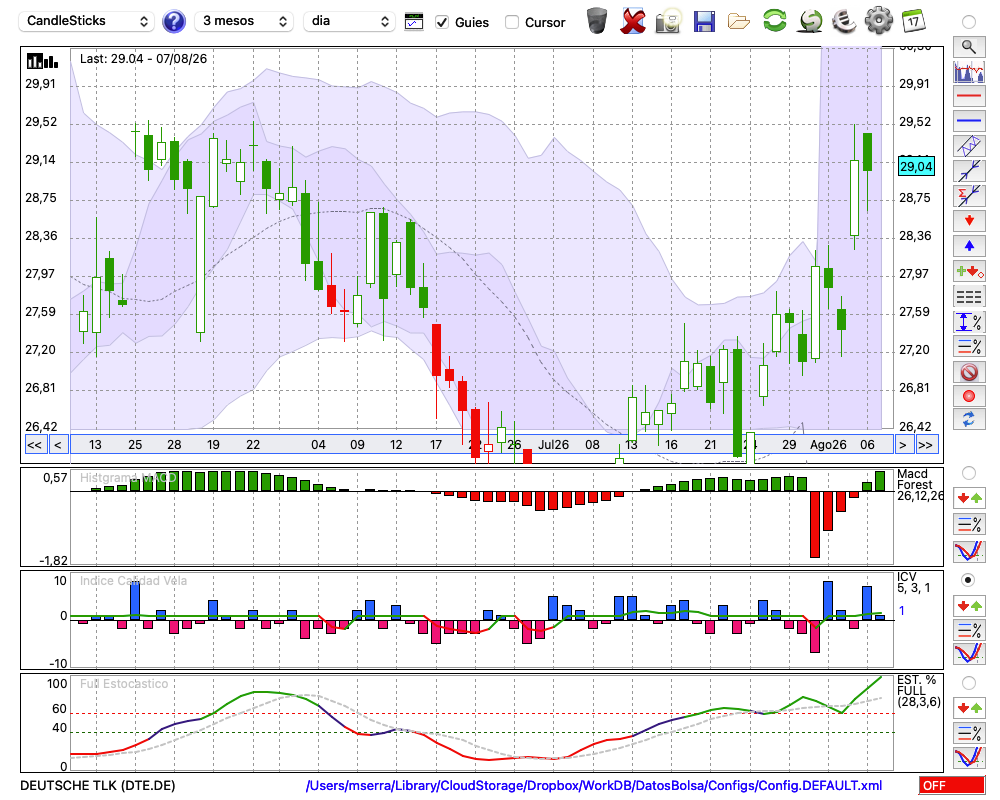Click the >> jump forward button
Viewport: 1000px width, 800px height.
(925, 445)
